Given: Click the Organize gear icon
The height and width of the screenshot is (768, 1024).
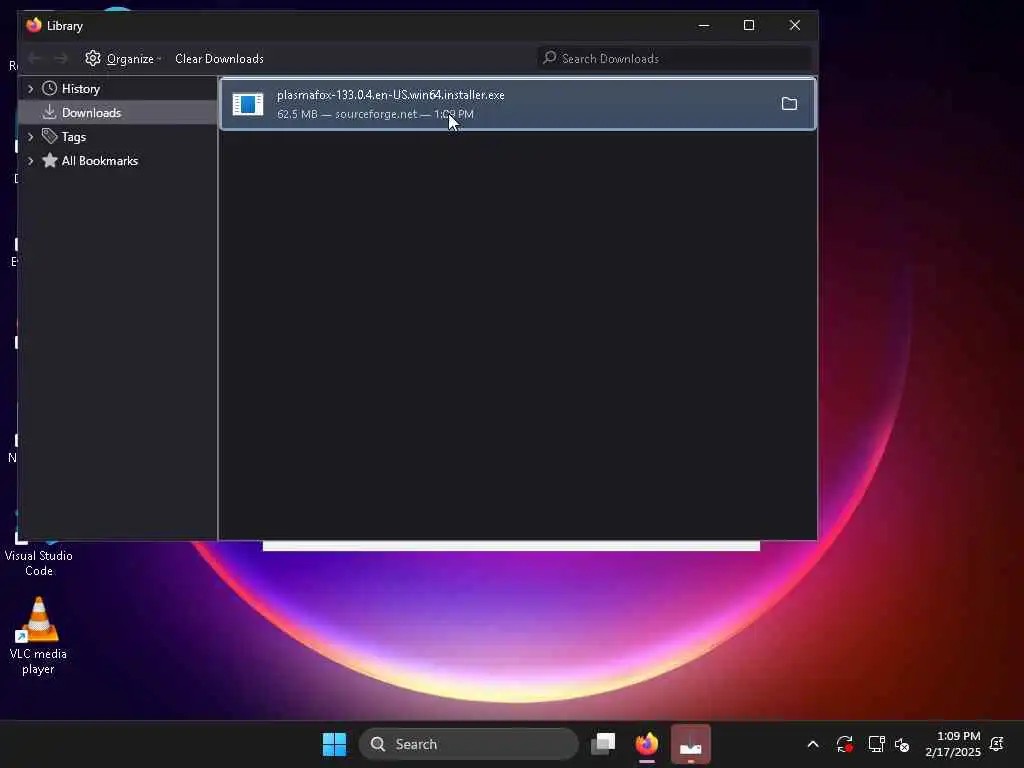Looking at the screenshot, I should pos(93,58).
